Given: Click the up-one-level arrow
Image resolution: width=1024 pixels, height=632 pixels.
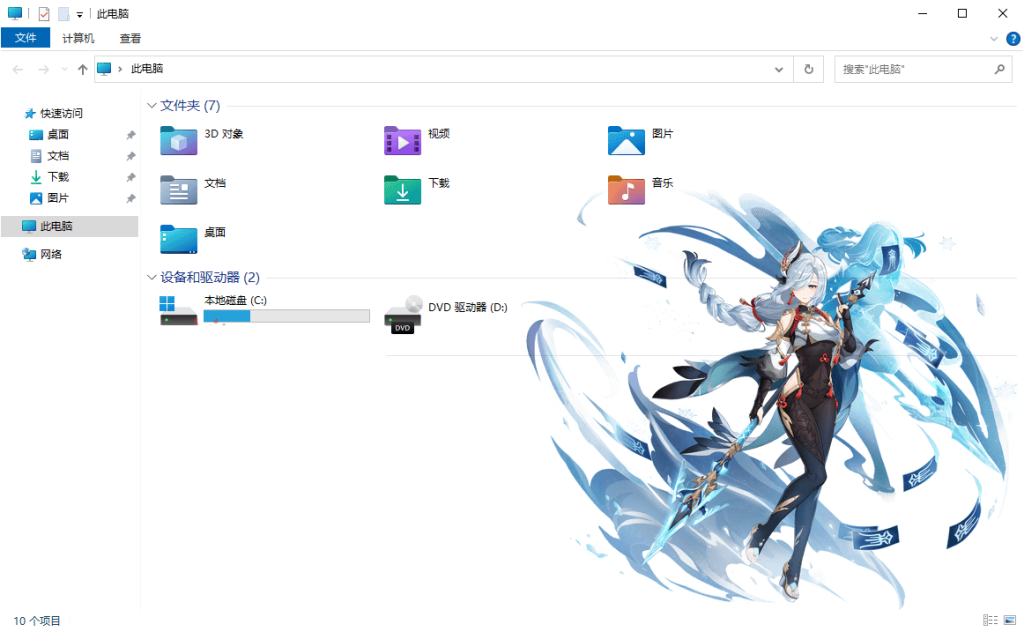Looking at the screenshot, I should point(82,69).
